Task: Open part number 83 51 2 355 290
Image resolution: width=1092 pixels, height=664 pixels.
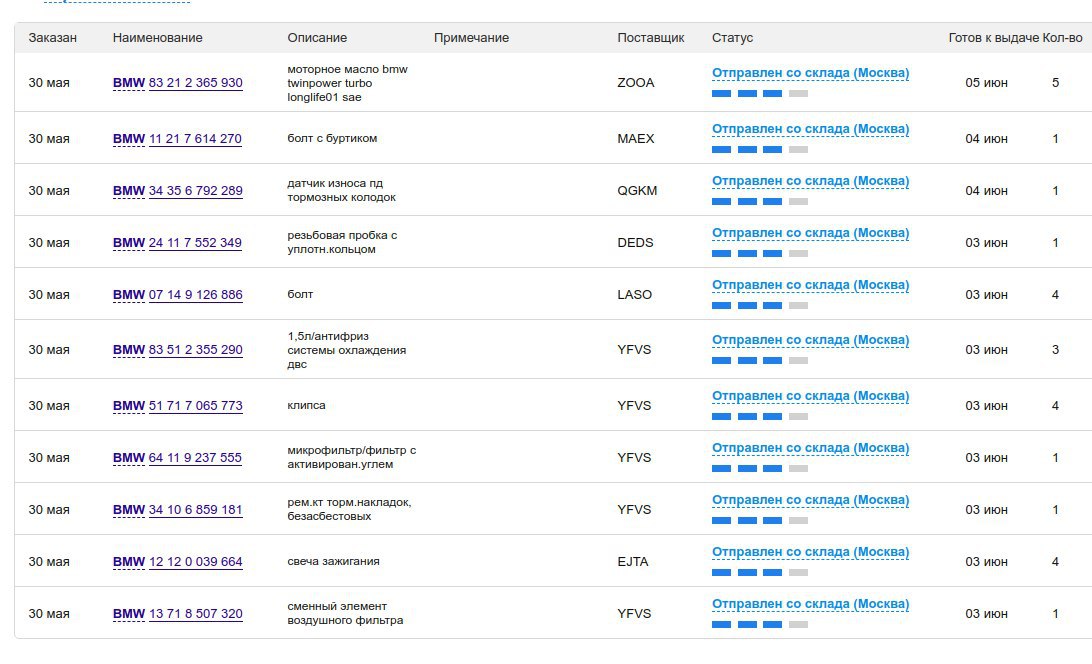Action: pyautogui.click(x=196, y=350)
